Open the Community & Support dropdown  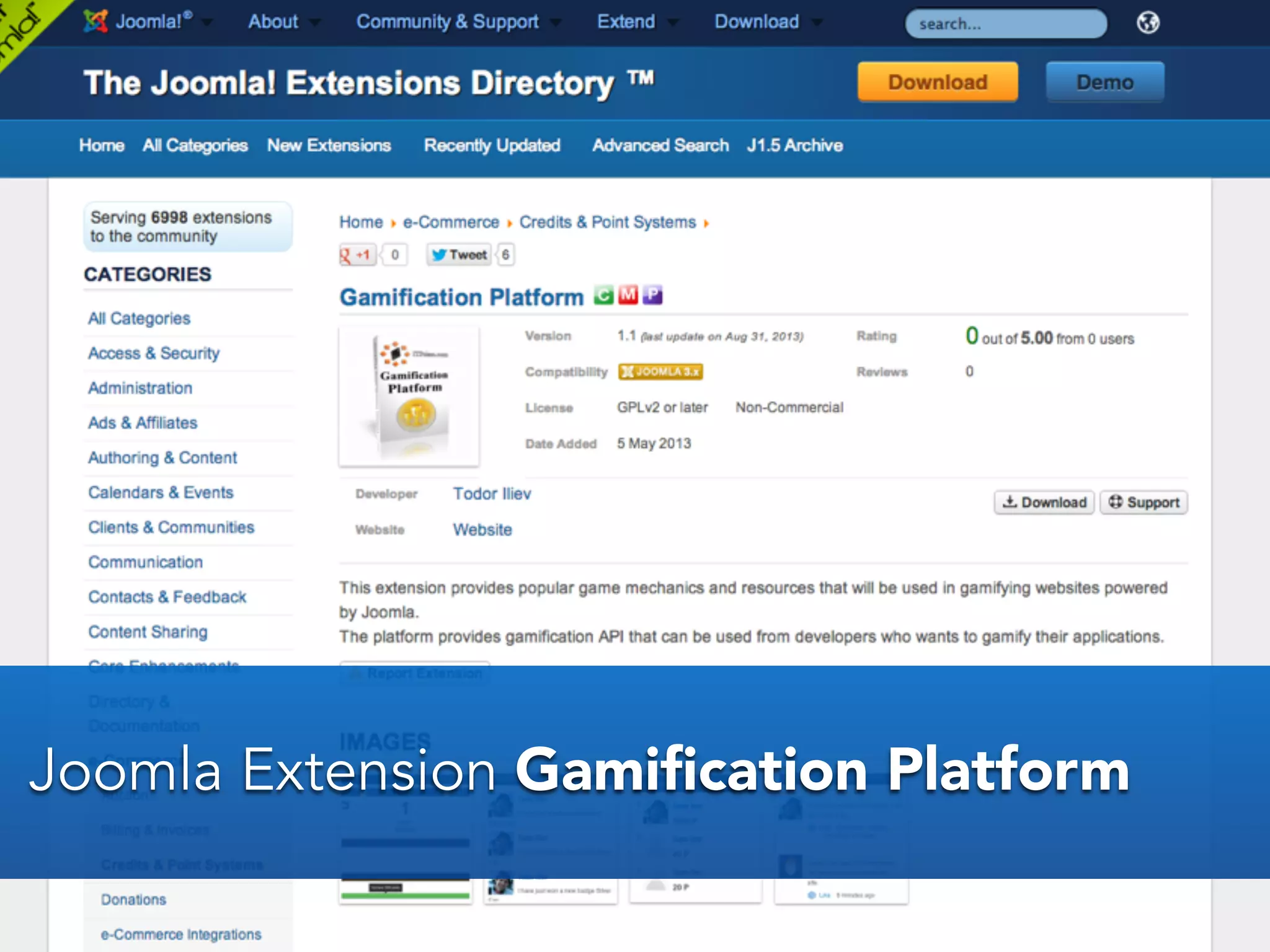(556, 23)
